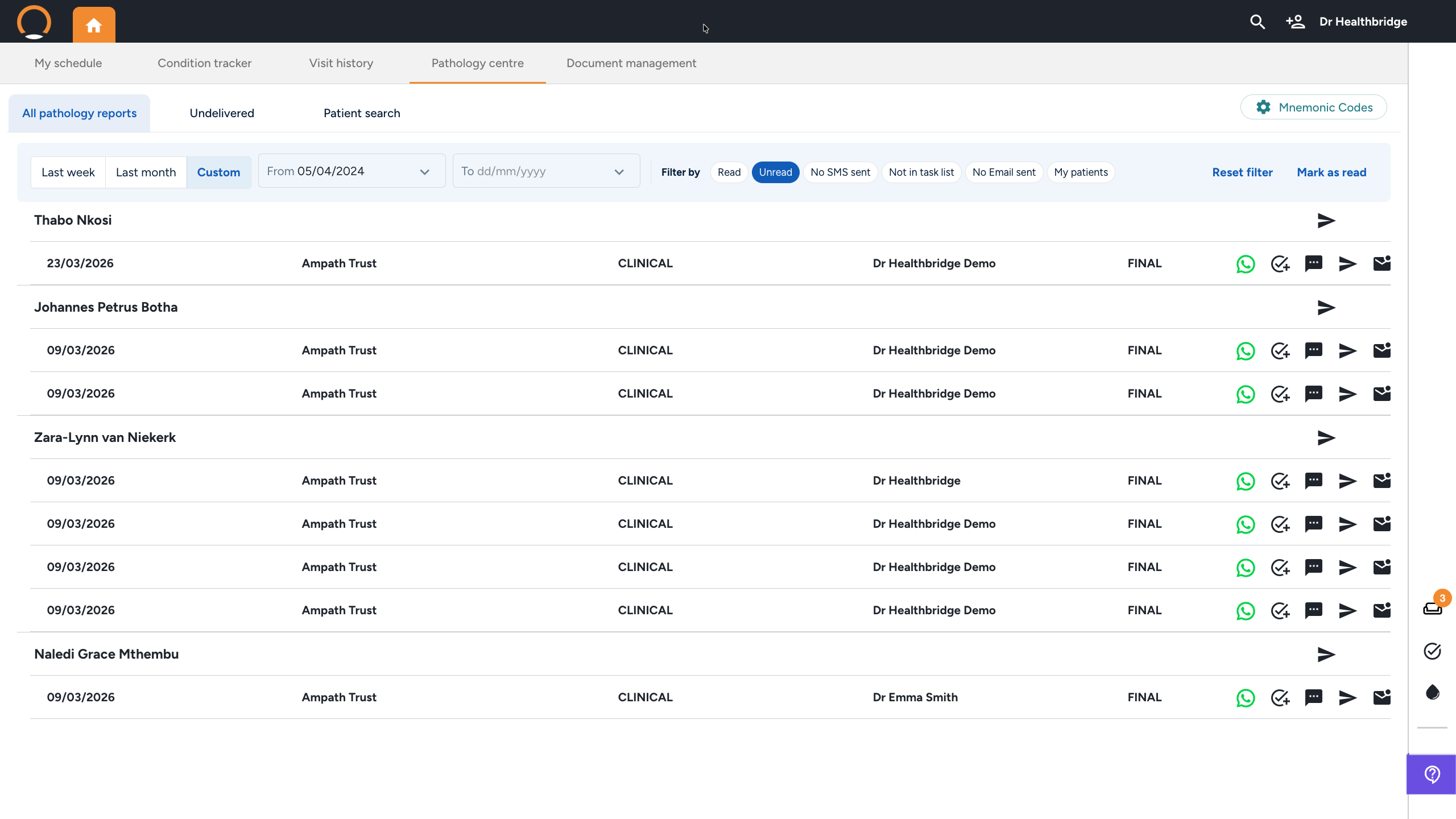Screen dimensions: 1456x819
Task: Add a new patient from the top bar
Action: tap(1295, 22)
